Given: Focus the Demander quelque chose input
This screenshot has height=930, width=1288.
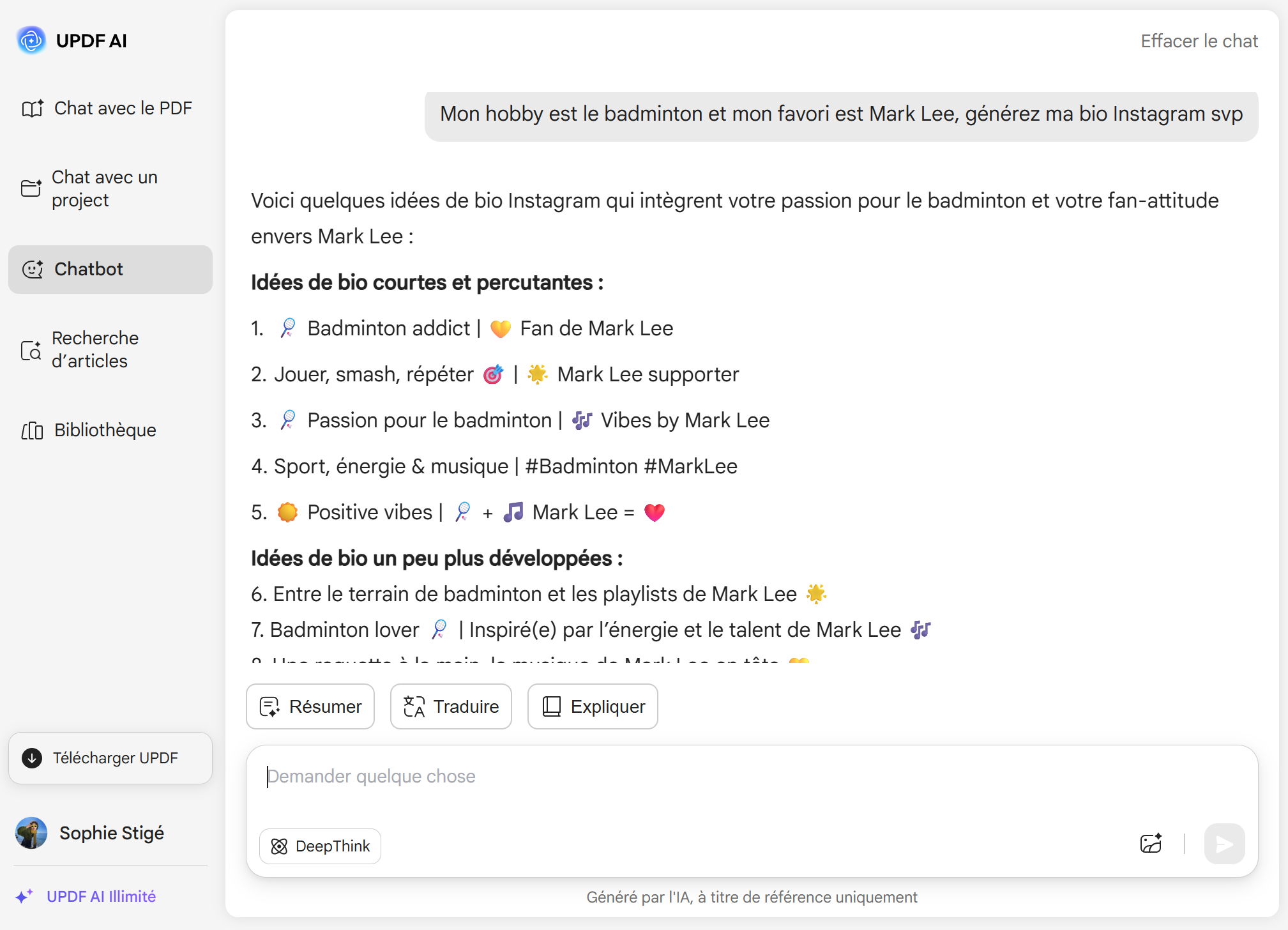Looking at the screenshot, I should pyautogui.click(x=752, y=777).
